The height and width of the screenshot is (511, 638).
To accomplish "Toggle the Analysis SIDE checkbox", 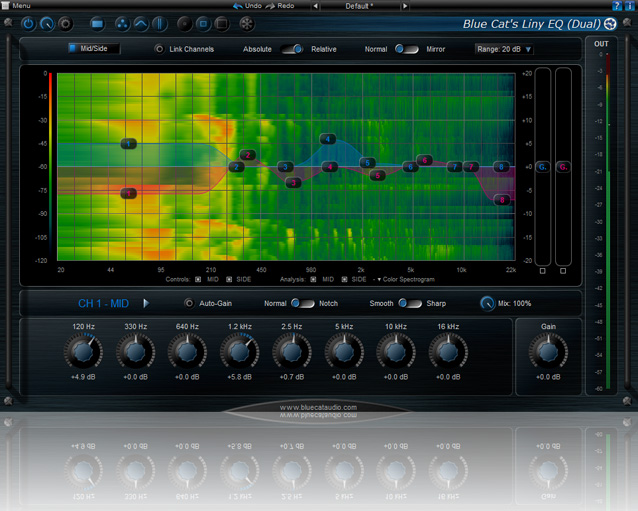I will pos(344,280).
